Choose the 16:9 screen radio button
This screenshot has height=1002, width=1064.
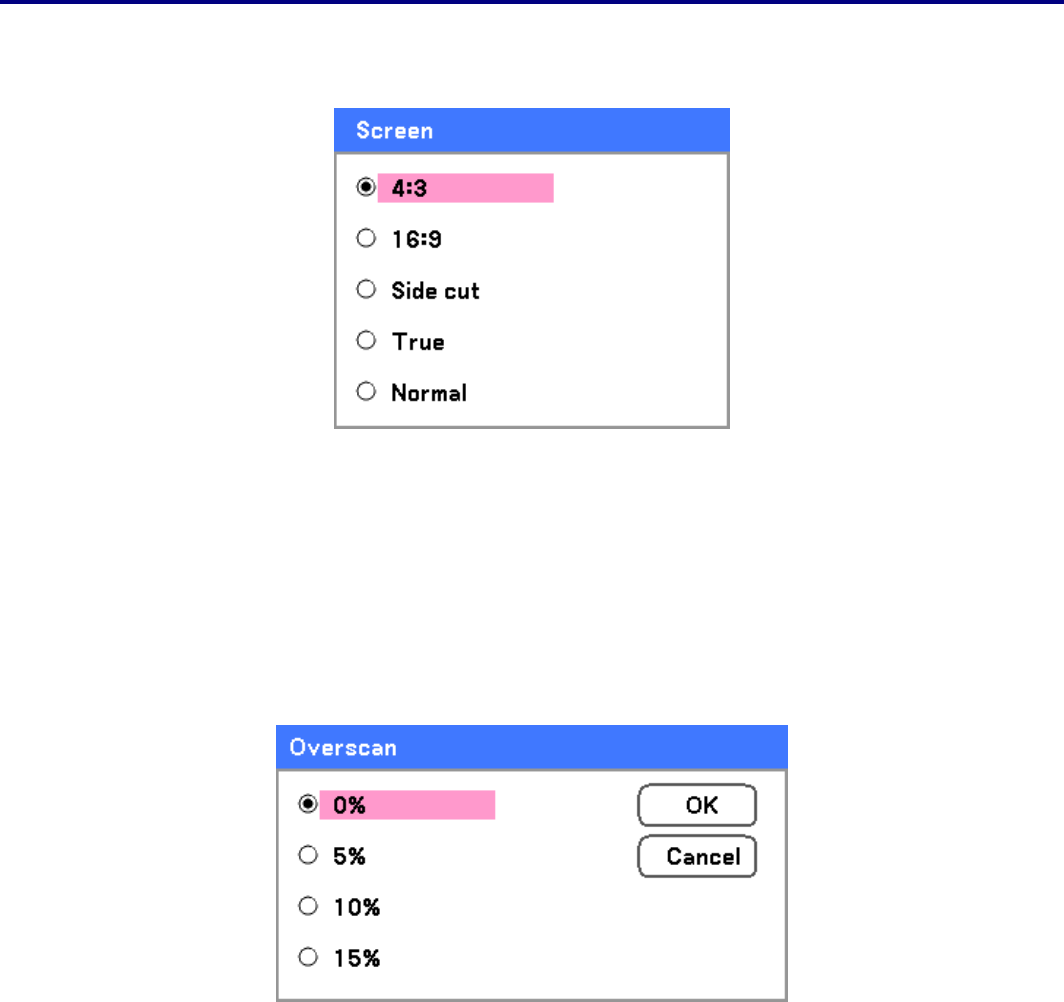pyautogui.click(x=367, y=239)
